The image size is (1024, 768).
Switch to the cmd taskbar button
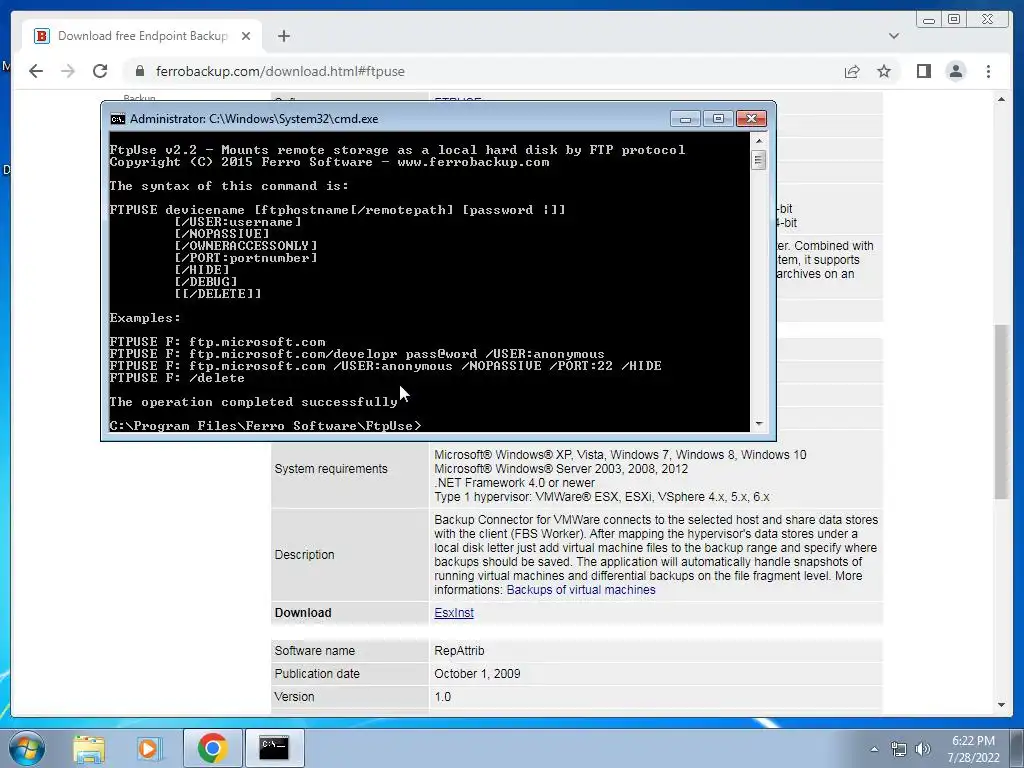pos(274,748)
